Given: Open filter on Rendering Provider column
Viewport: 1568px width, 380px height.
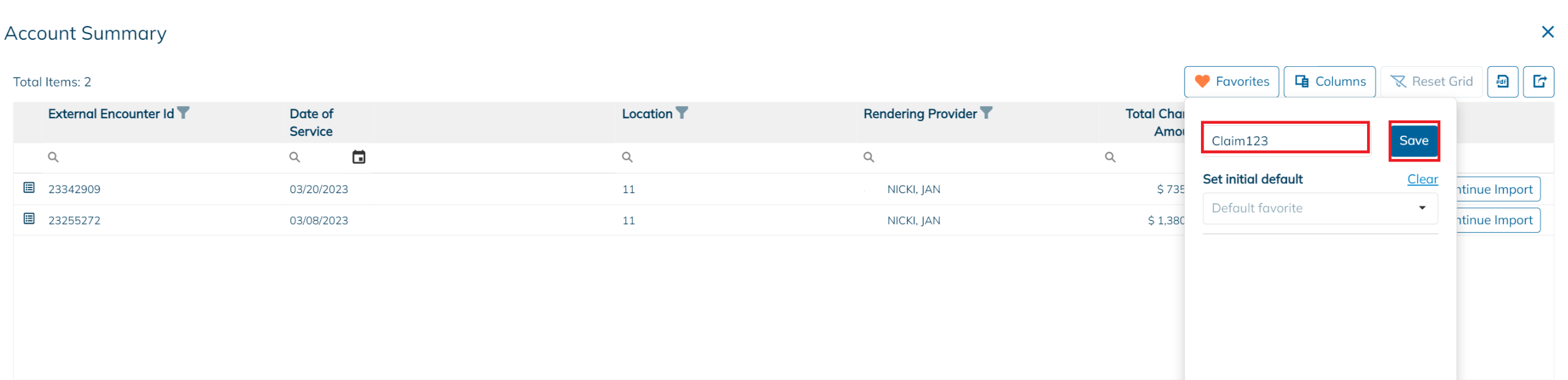Looking at the screenshot, I should tap(986, 113).
